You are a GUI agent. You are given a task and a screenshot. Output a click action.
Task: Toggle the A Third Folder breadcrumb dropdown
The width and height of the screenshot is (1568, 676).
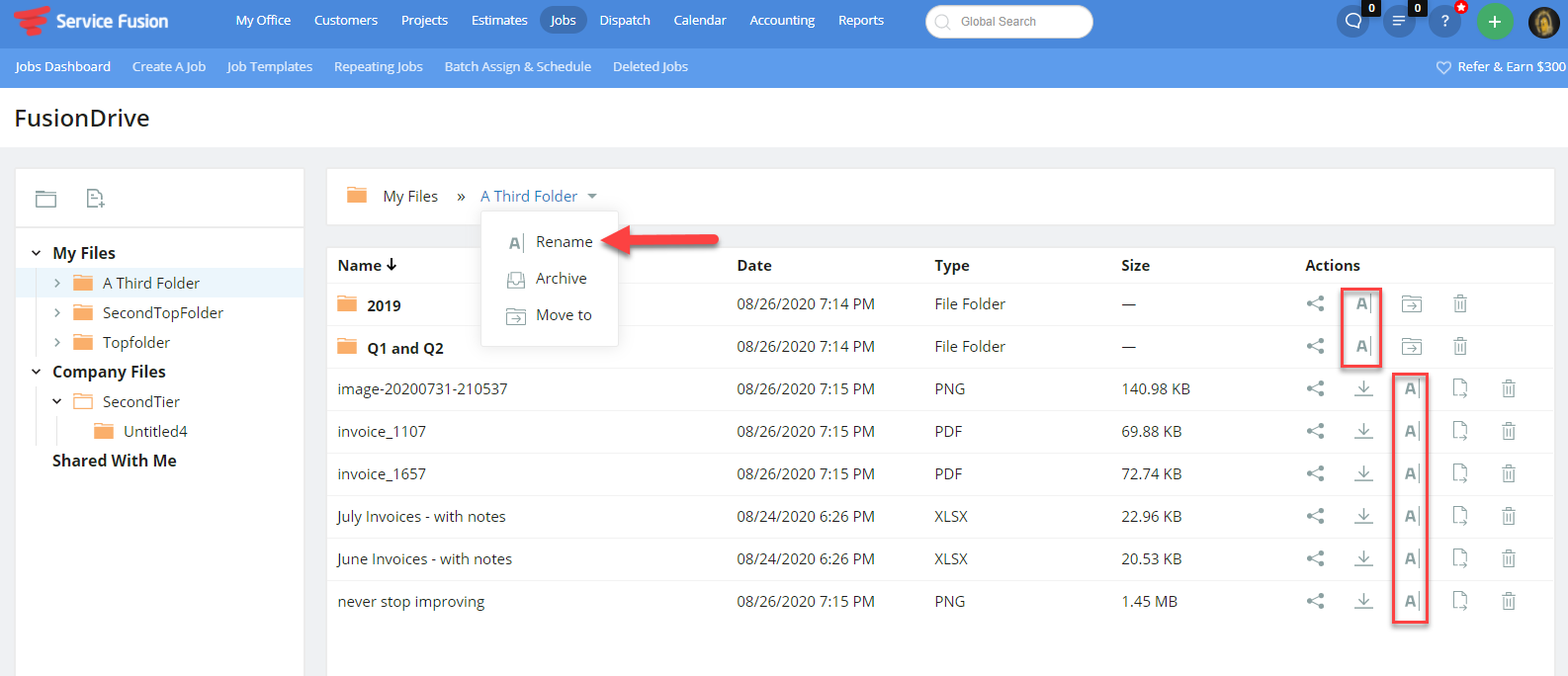(592, 197)
